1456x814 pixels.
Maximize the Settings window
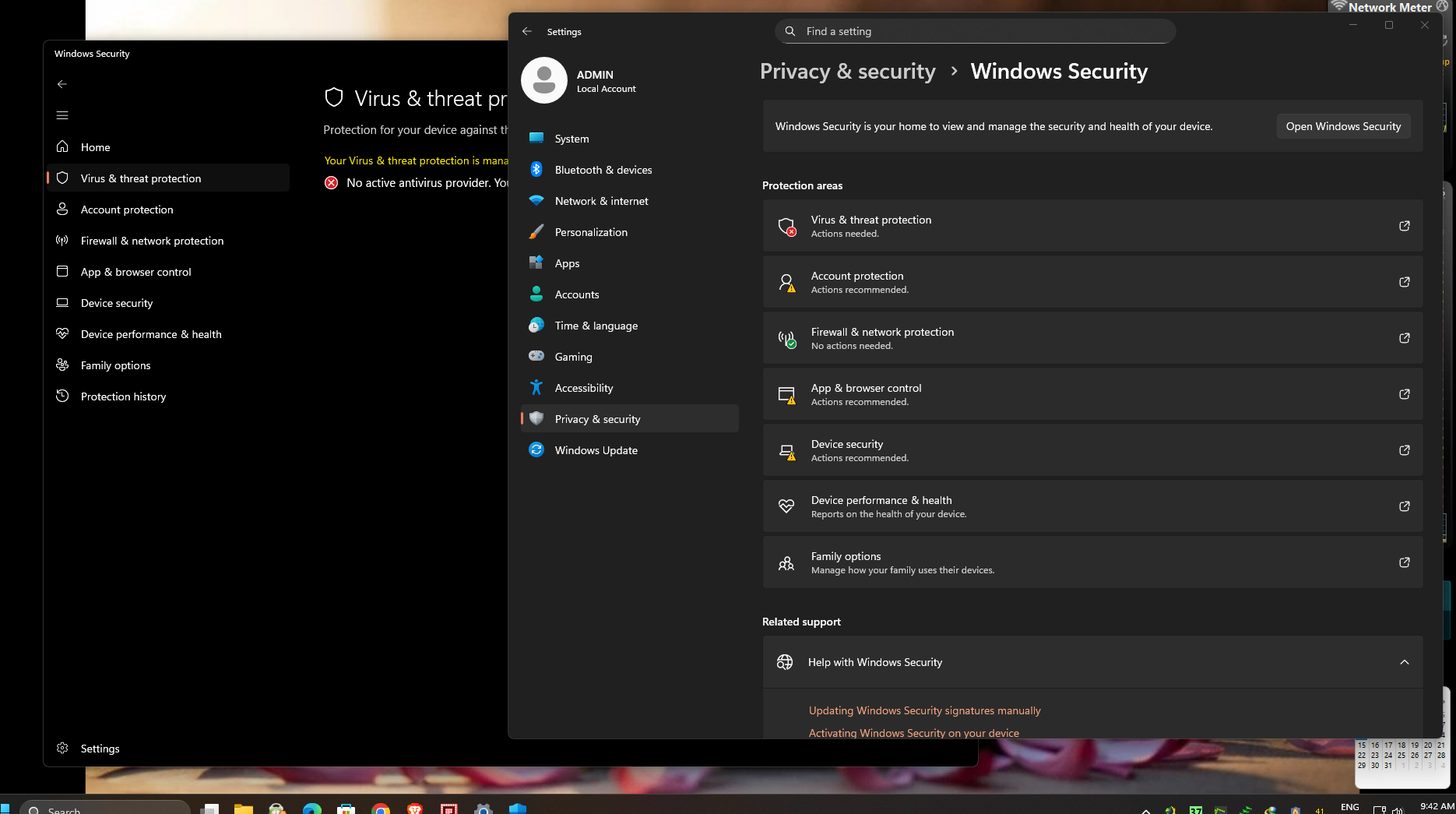point(1388,25)
